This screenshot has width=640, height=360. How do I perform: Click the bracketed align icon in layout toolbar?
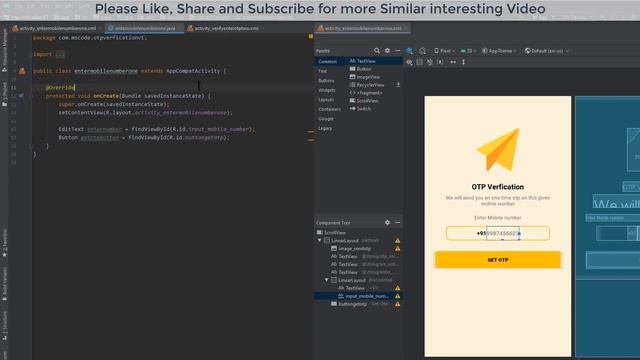pos(440,62)
